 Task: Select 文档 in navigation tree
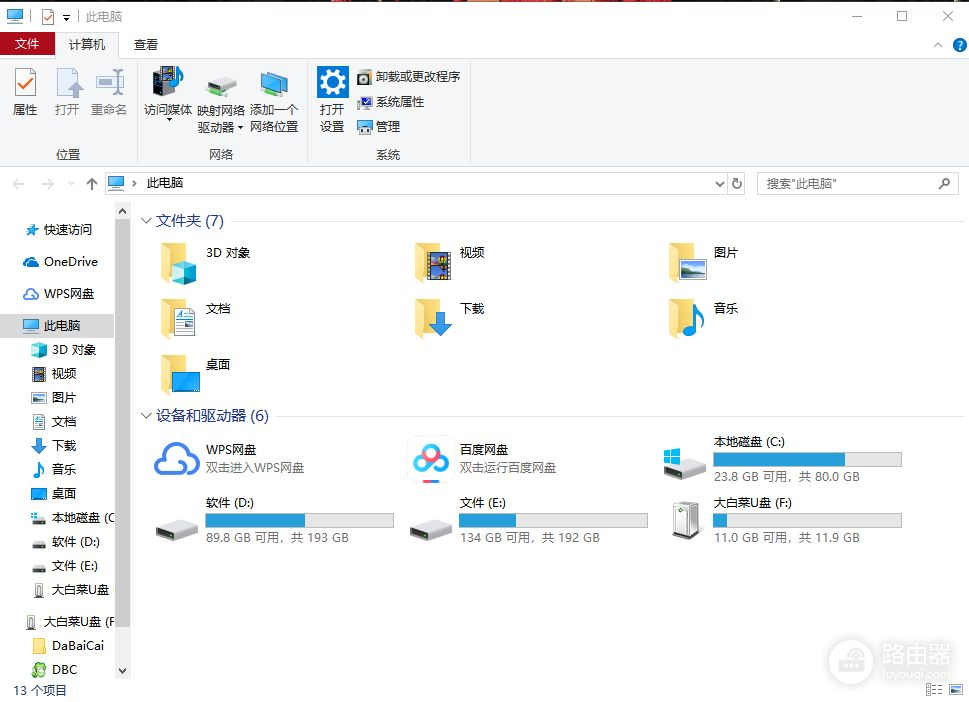pos(54,422)
